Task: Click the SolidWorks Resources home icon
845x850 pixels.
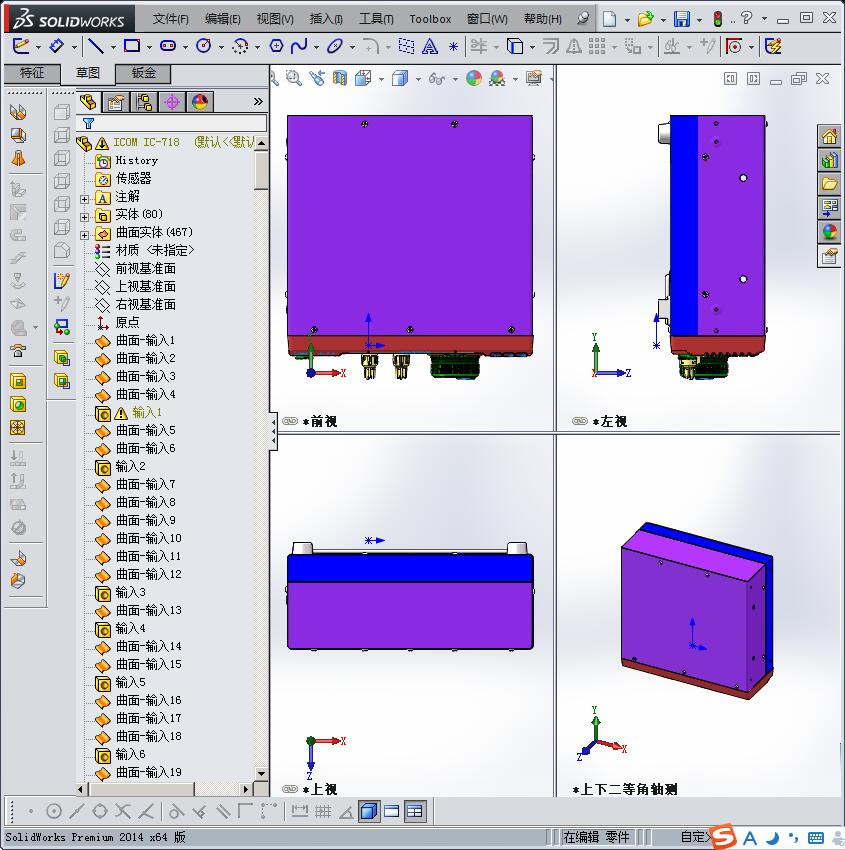Action: point(829,136)
